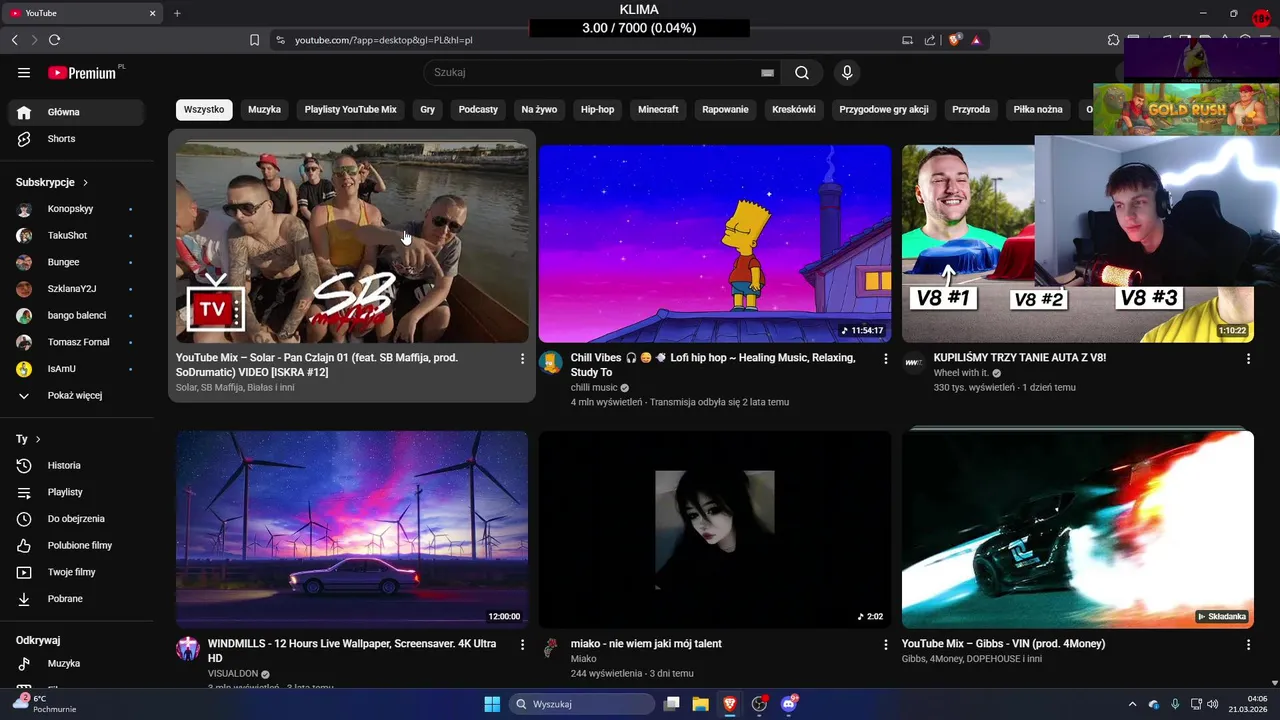Screen dimensions: 1280x720
Task: Open the on-screen keyboard icon in search box
Action: 767,73
